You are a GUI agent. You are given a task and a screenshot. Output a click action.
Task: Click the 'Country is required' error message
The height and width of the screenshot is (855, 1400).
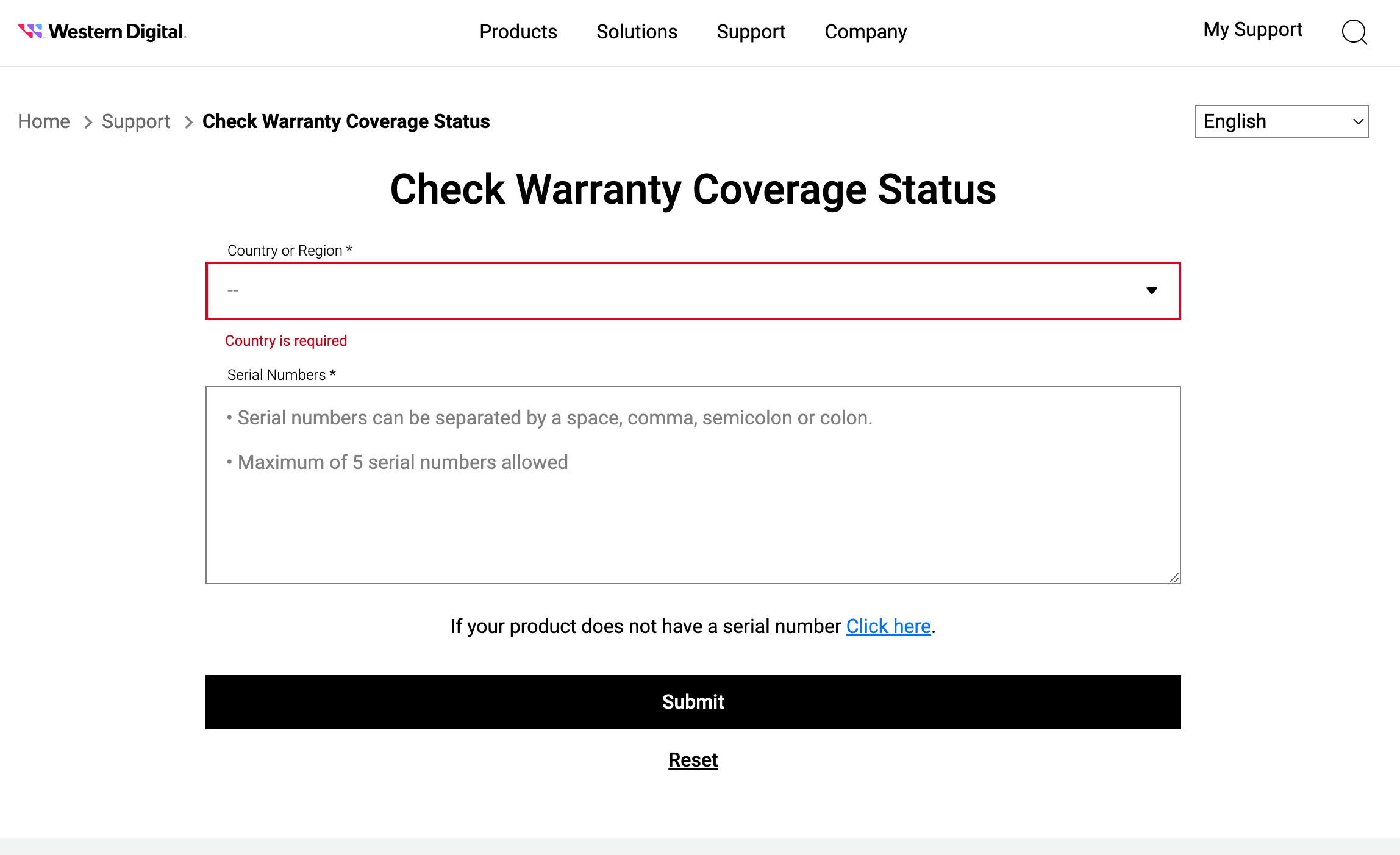click(x=286, y=340)
